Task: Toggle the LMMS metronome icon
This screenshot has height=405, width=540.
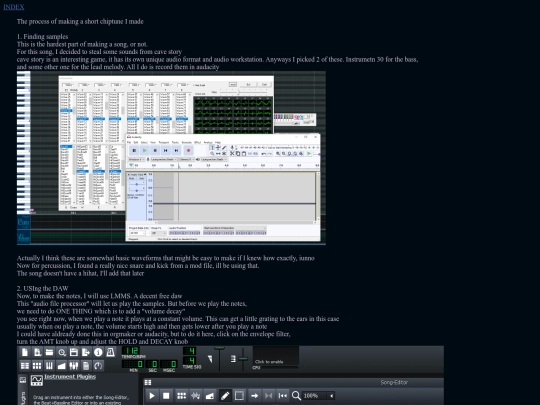Action: click(110, 352)
